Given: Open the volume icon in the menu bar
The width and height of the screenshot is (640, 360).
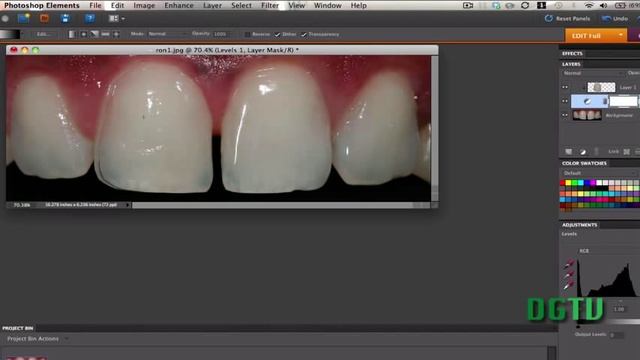Looking at the screenshot, I should 604,5.
